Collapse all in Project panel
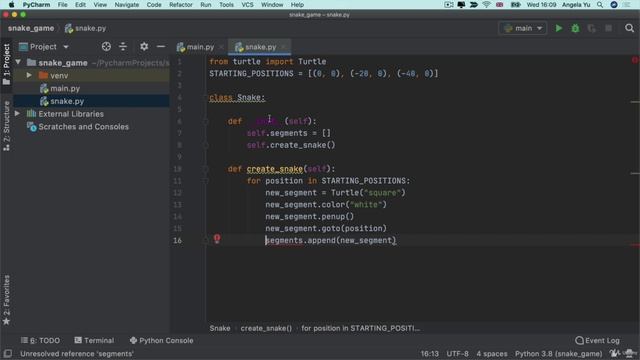This screenshot has width=640, height=360. (123, 47)
